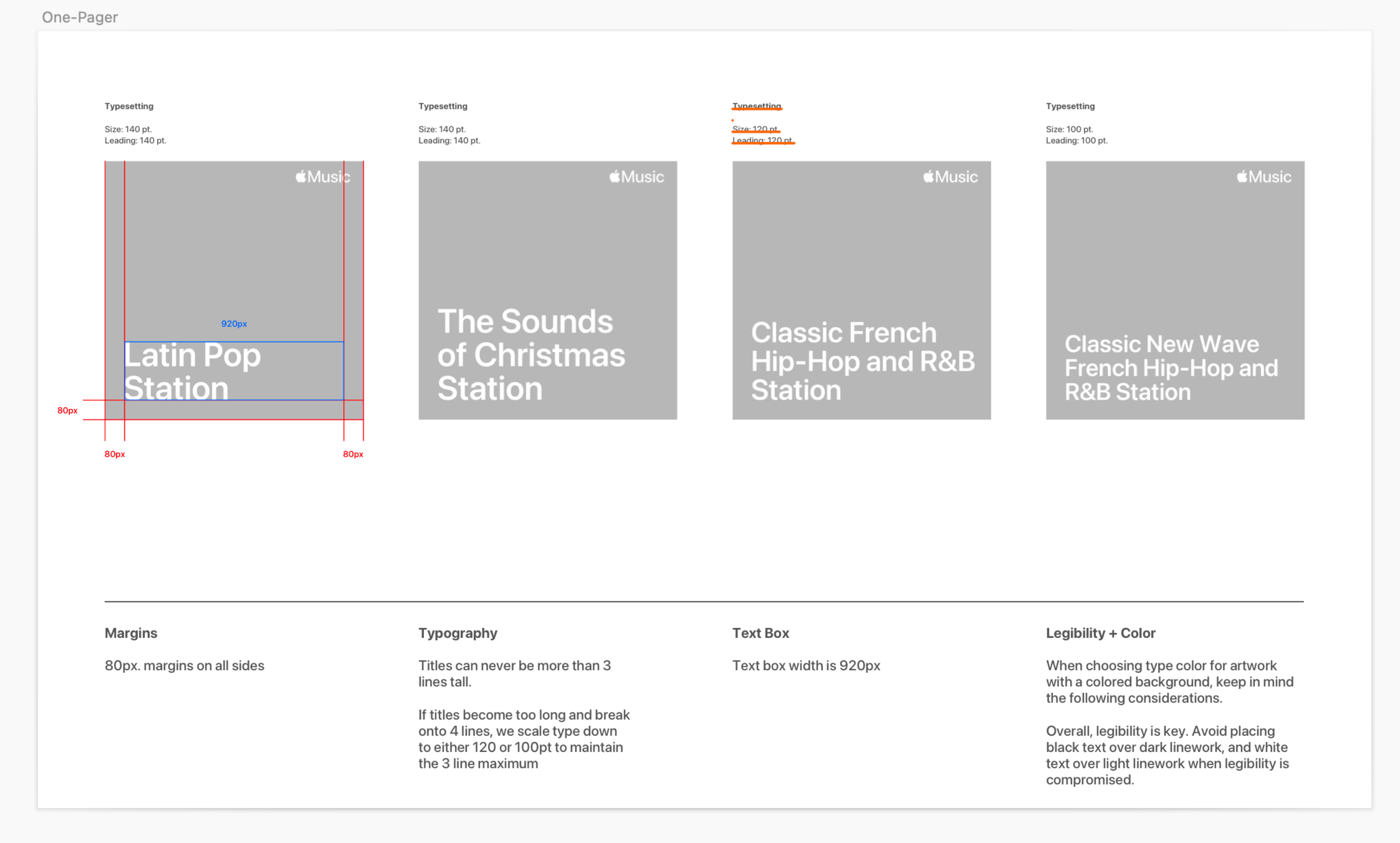
Task: Select Classic New Wave French Hip-Hop title text
Action: coord(1171,368)
